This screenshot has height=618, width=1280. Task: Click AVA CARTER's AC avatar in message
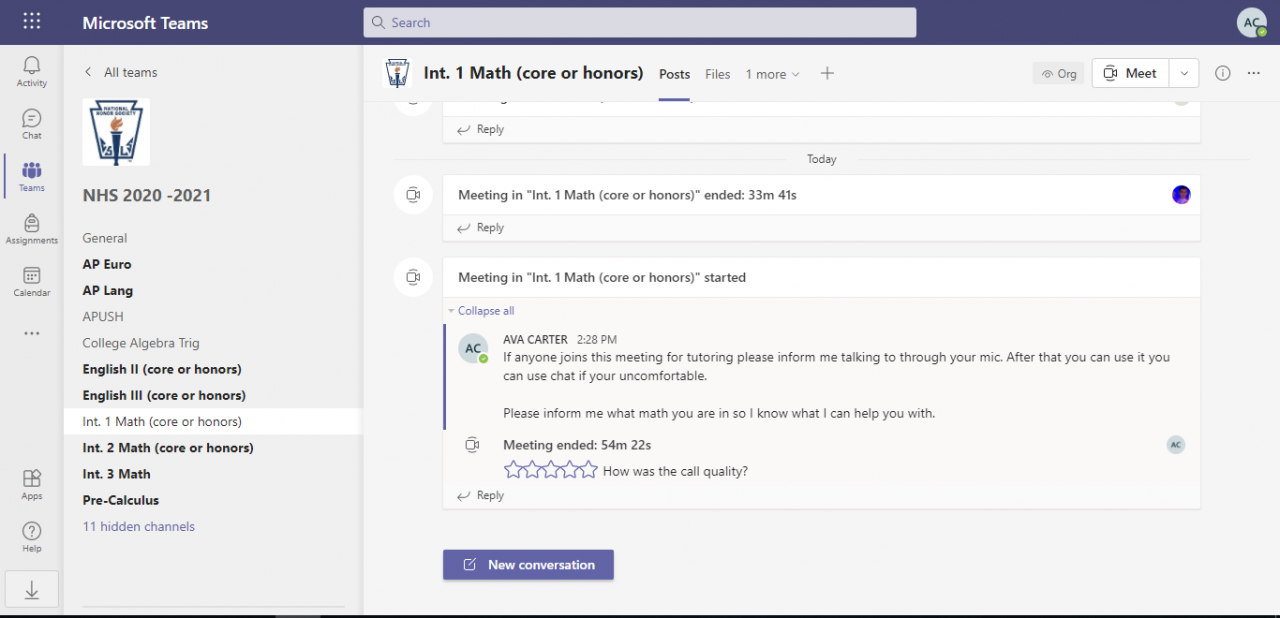click(473, 348)
